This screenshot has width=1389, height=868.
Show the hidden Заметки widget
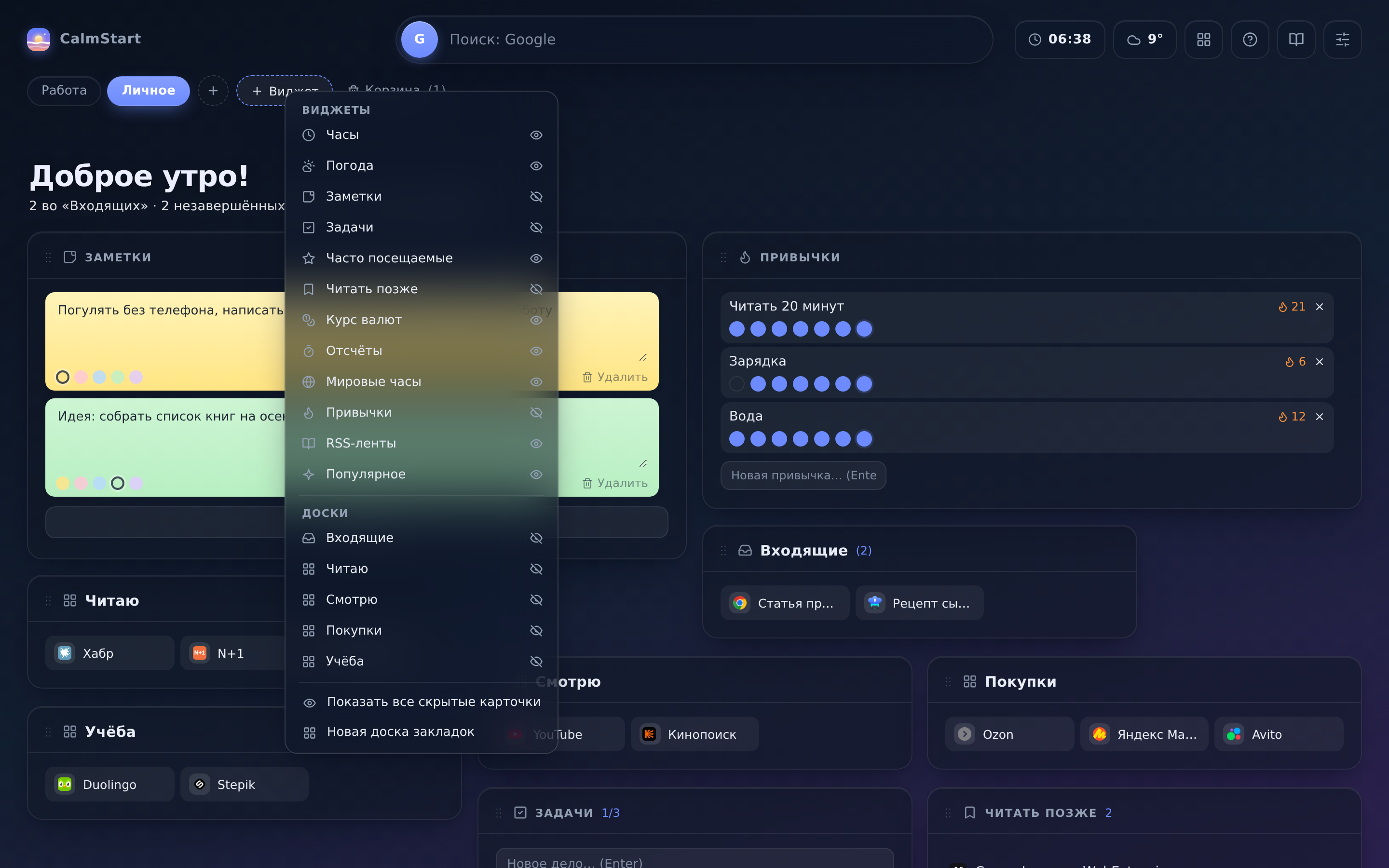click(x=536, y=196)
